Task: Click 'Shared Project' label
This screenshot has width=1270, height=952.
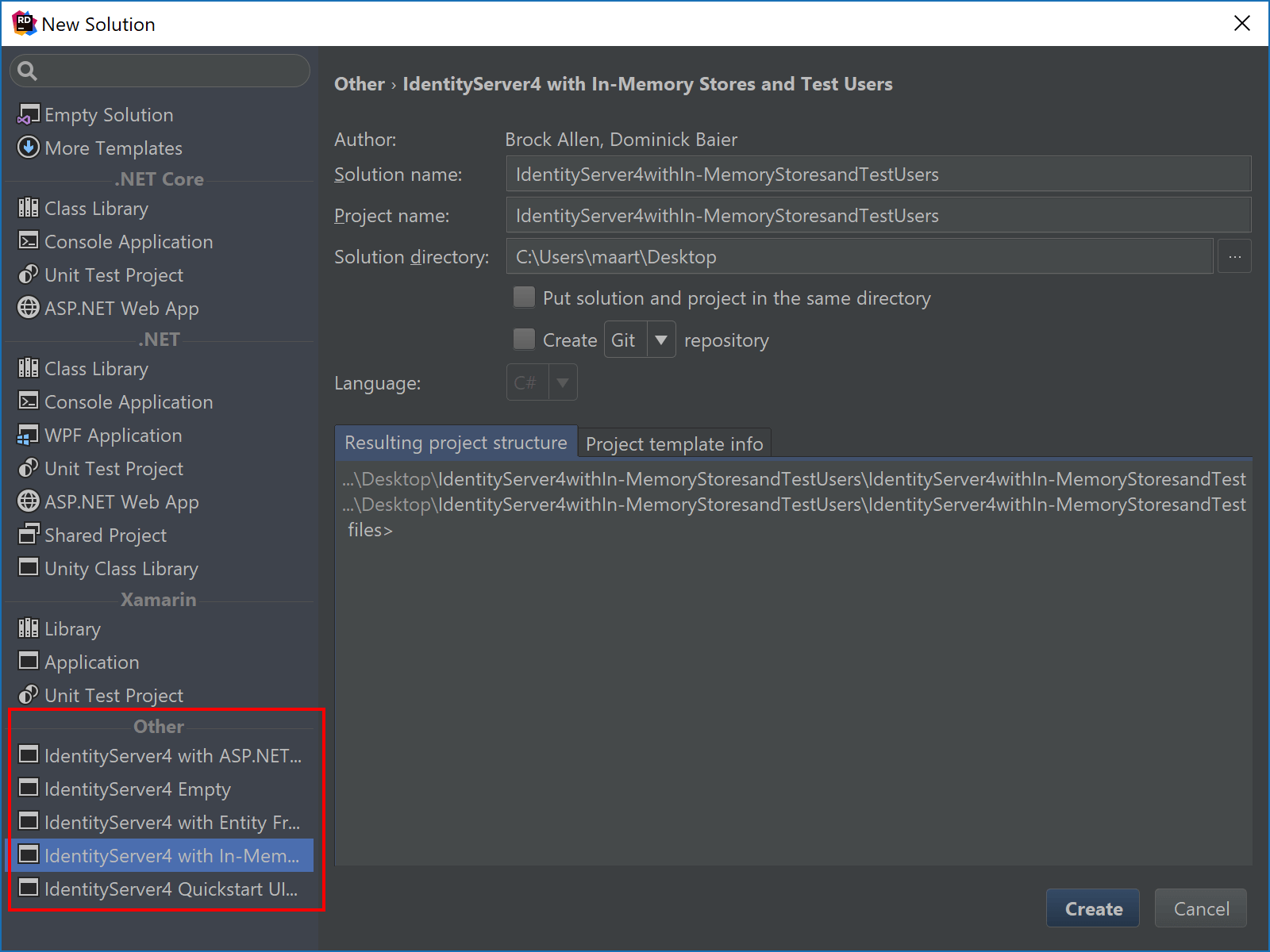Action: (106, 535)
